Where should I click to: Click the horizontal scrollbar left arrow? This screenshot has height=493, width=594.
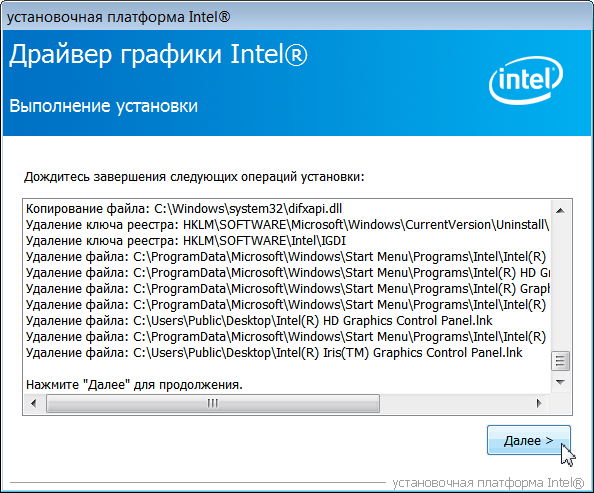click(x=34, y=403)
